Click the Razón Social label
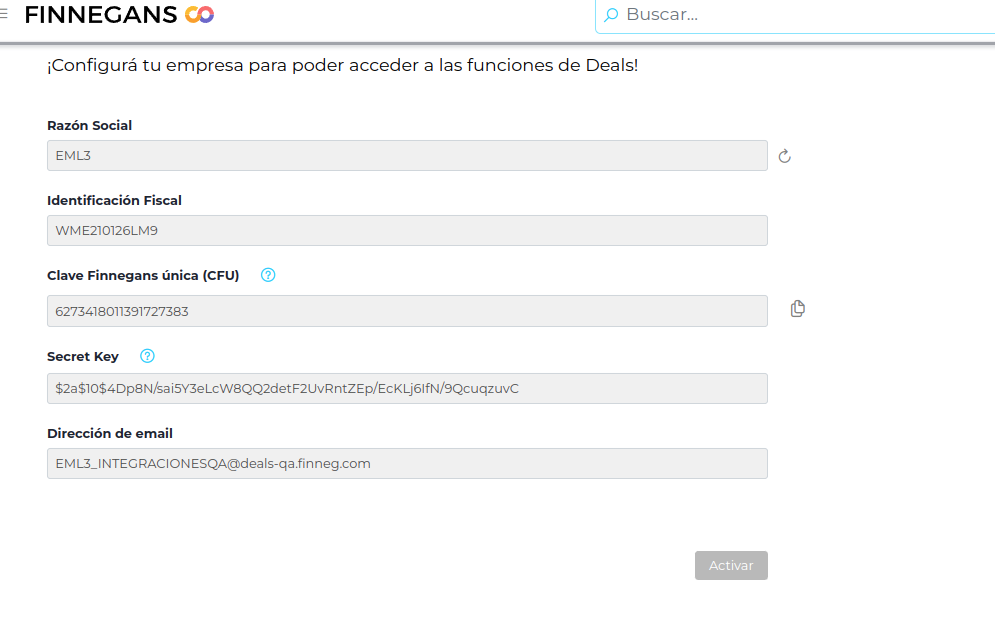This screenshot has height=633, width=995. click(x=90, y=126)
